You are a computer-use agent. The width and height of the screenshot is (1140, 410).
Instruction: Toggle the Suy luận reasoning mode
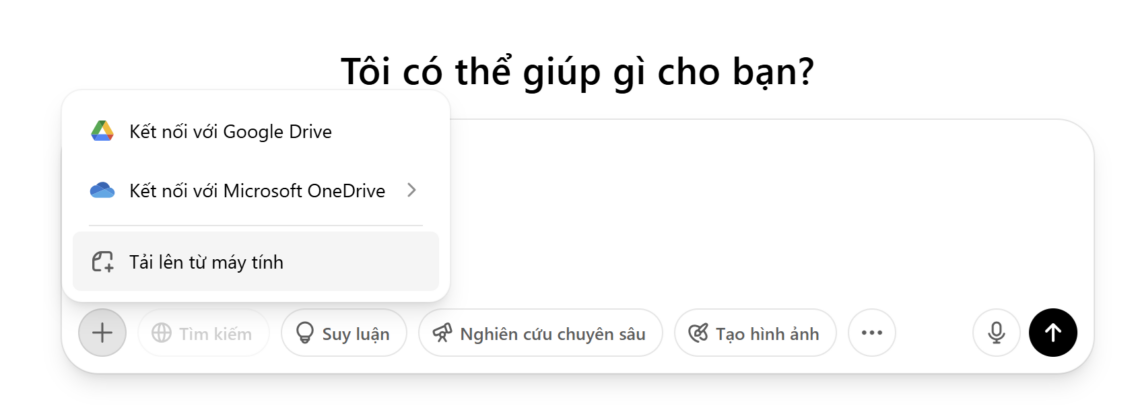click(x=344, y=333)
